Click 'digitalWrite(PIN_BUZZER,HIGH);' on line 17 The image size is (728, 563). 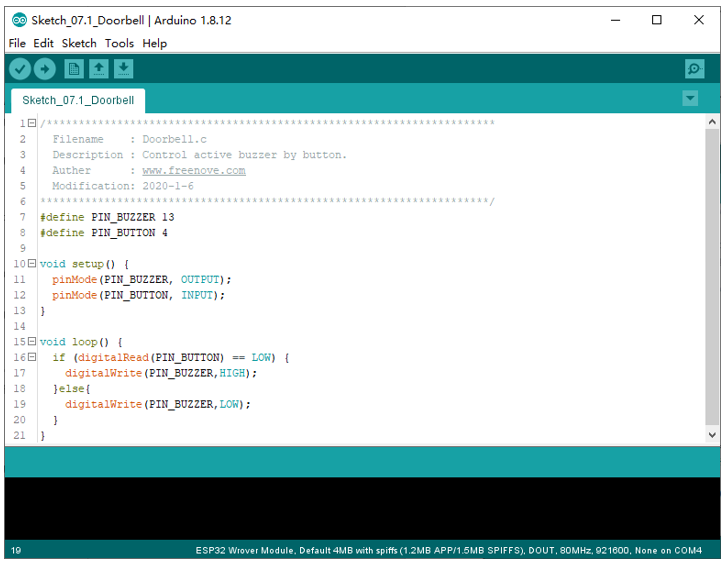coord(161,373)
